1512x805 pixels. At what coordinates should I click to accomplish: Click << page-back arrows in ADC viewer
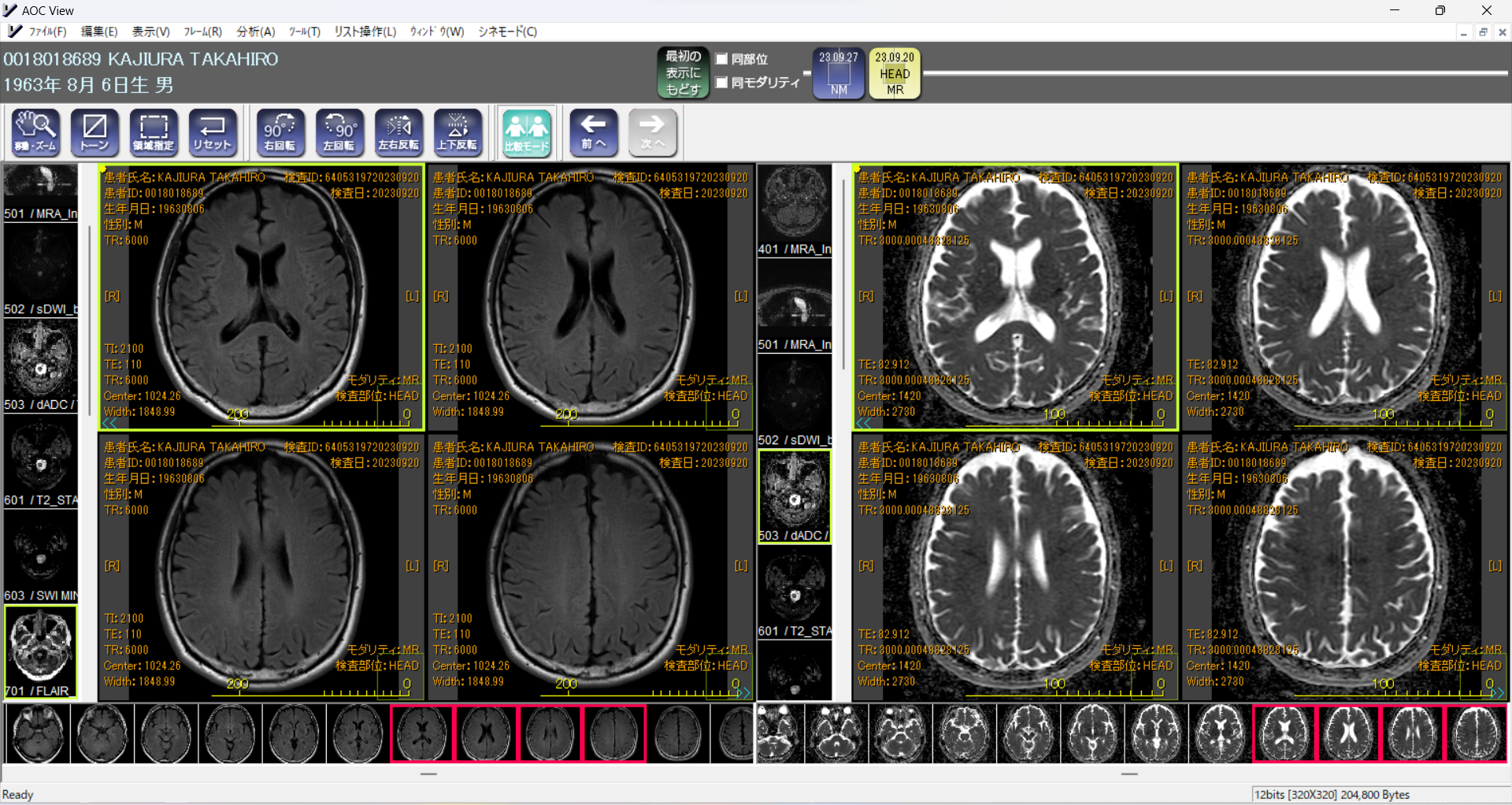pos(864,423)
